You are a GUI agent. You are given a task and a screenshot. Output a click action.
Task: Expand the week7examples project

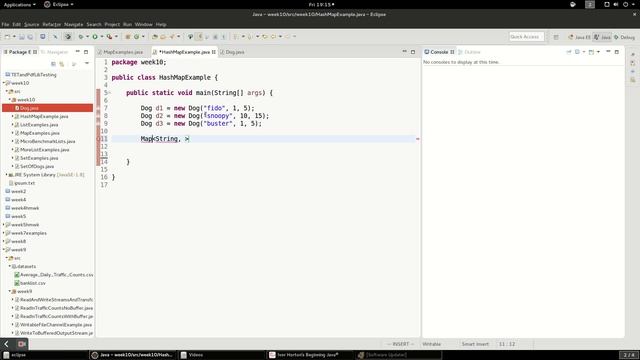(4, 233)
